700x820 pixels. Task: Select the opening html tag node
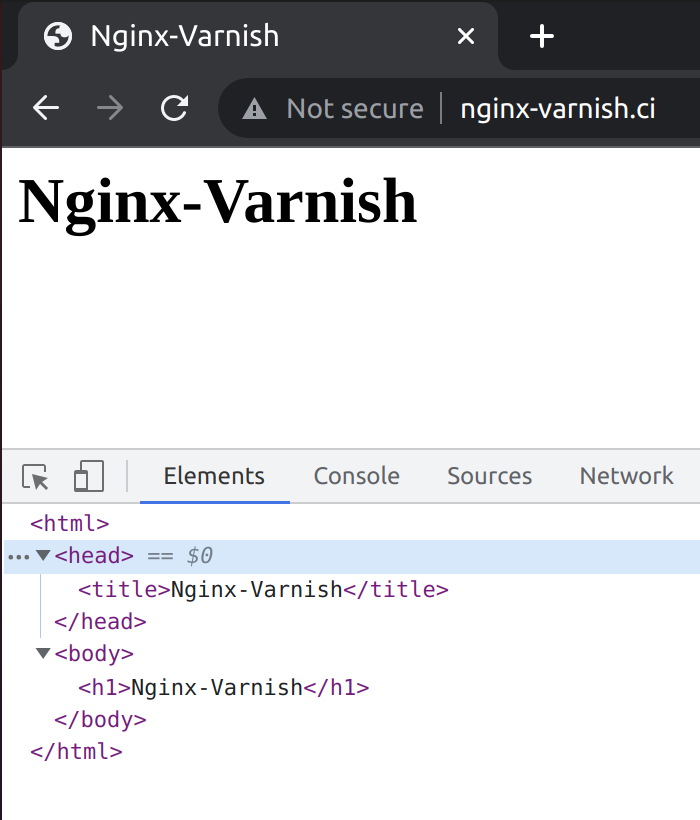click(x=70, y=523)
